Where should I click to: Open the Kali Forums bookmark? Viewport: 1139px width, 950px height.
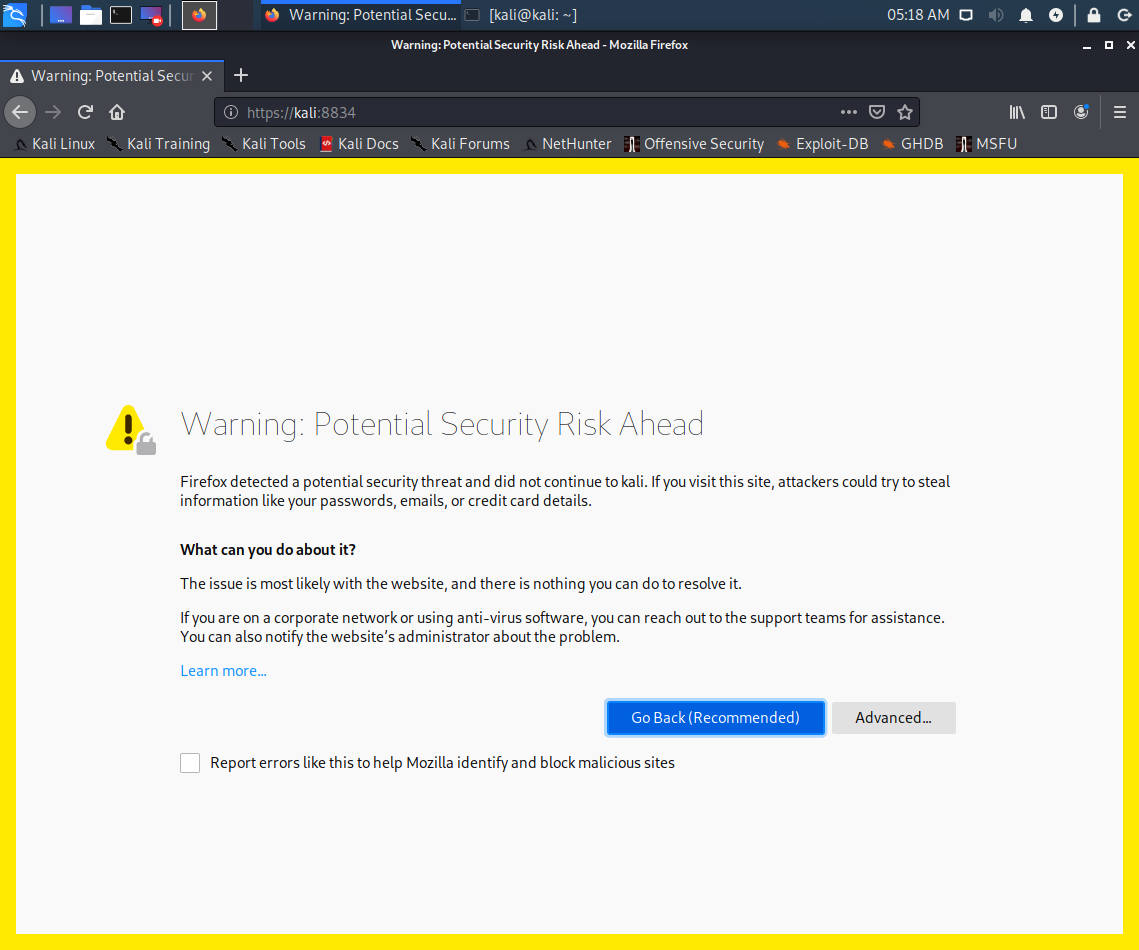point(460,144)
